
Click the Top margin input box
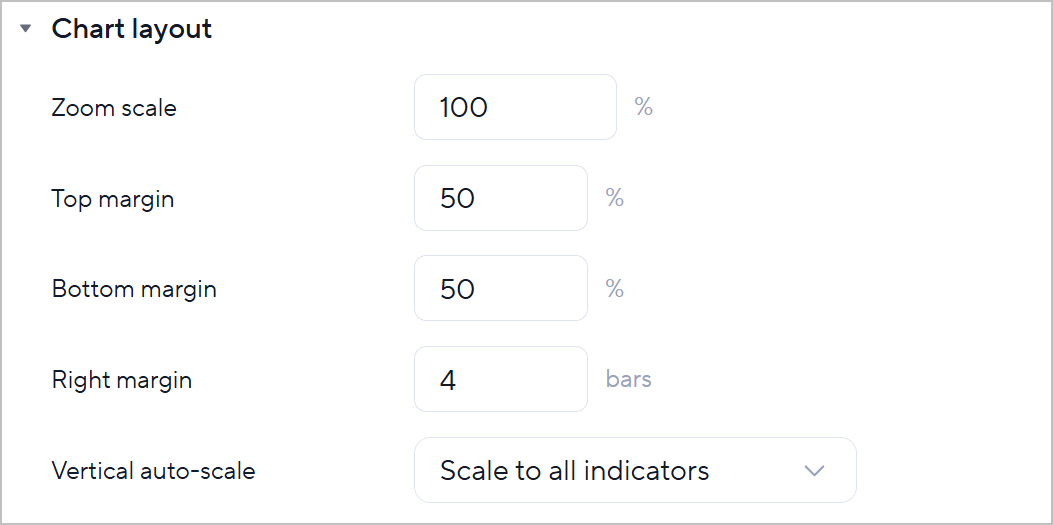(500, 198)
